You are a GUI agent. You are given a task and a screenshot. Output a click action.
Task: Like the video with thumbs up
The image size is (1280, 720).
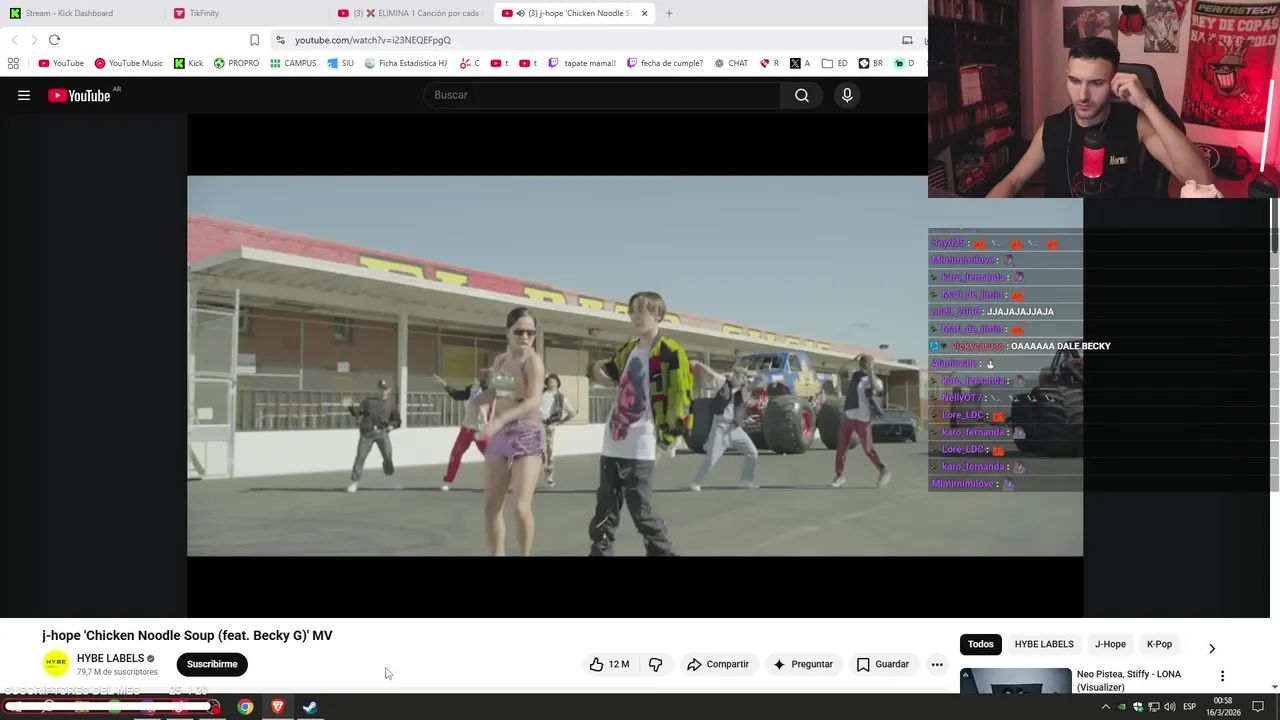(x=609, y=664)
